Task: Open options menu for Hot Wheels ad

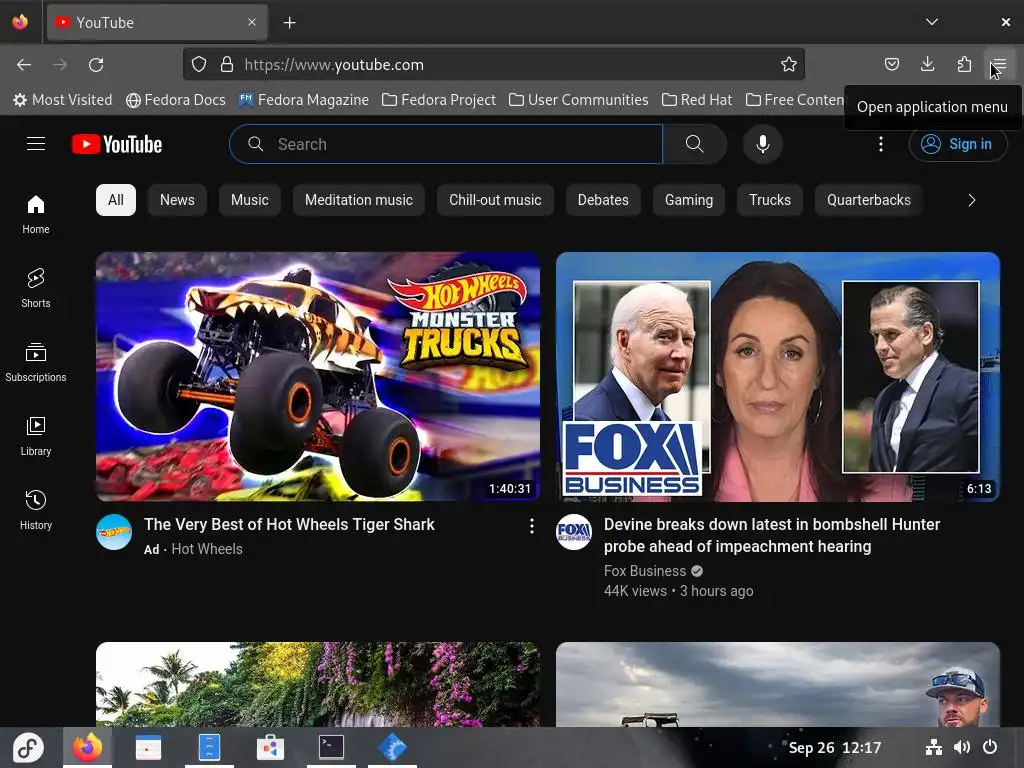Action: tap(532, 526)
